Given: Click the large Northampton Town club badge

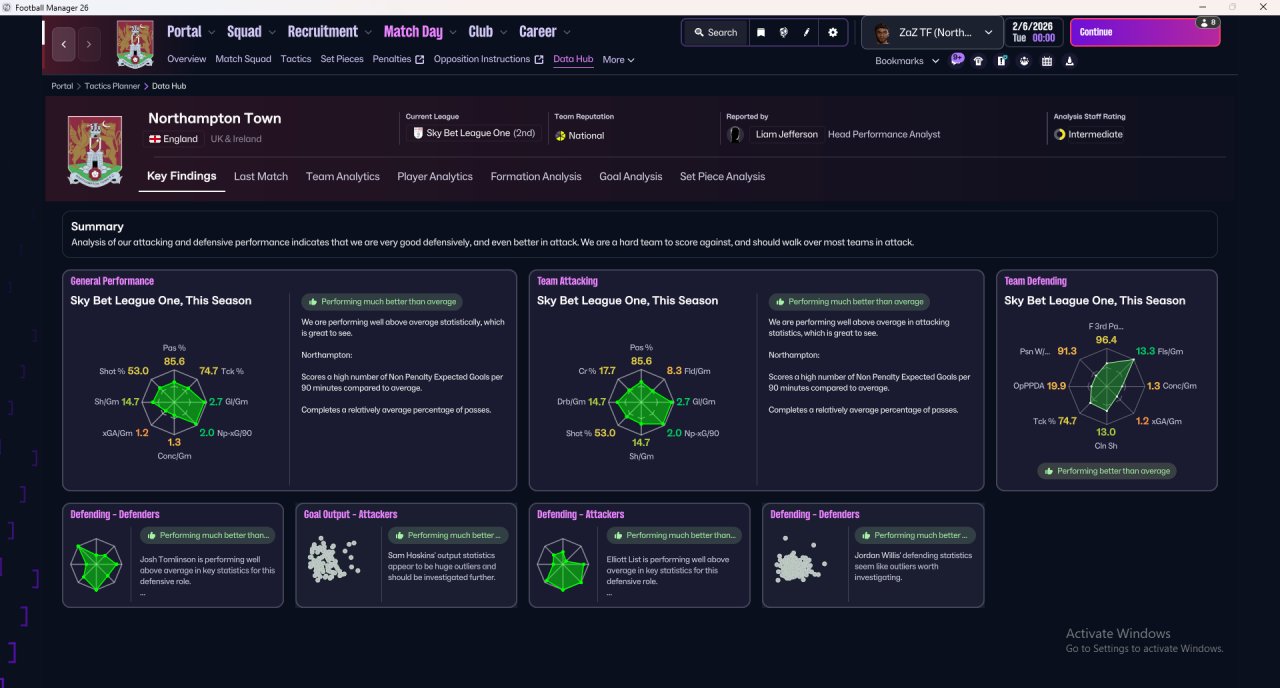Looking at the screenshot, I should tap(95, 151).
